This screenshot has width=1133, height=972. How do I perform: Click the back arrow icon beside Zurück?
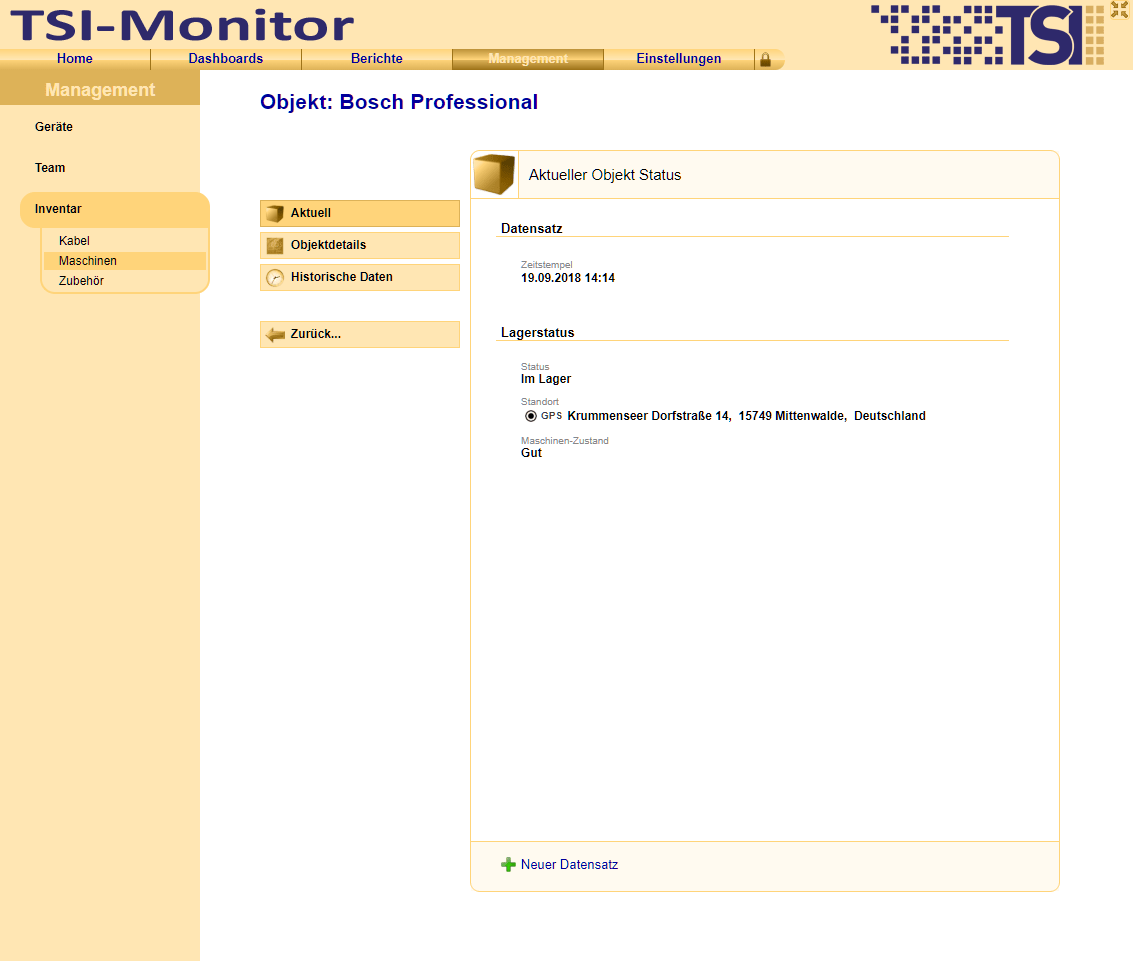pos(275,335)
